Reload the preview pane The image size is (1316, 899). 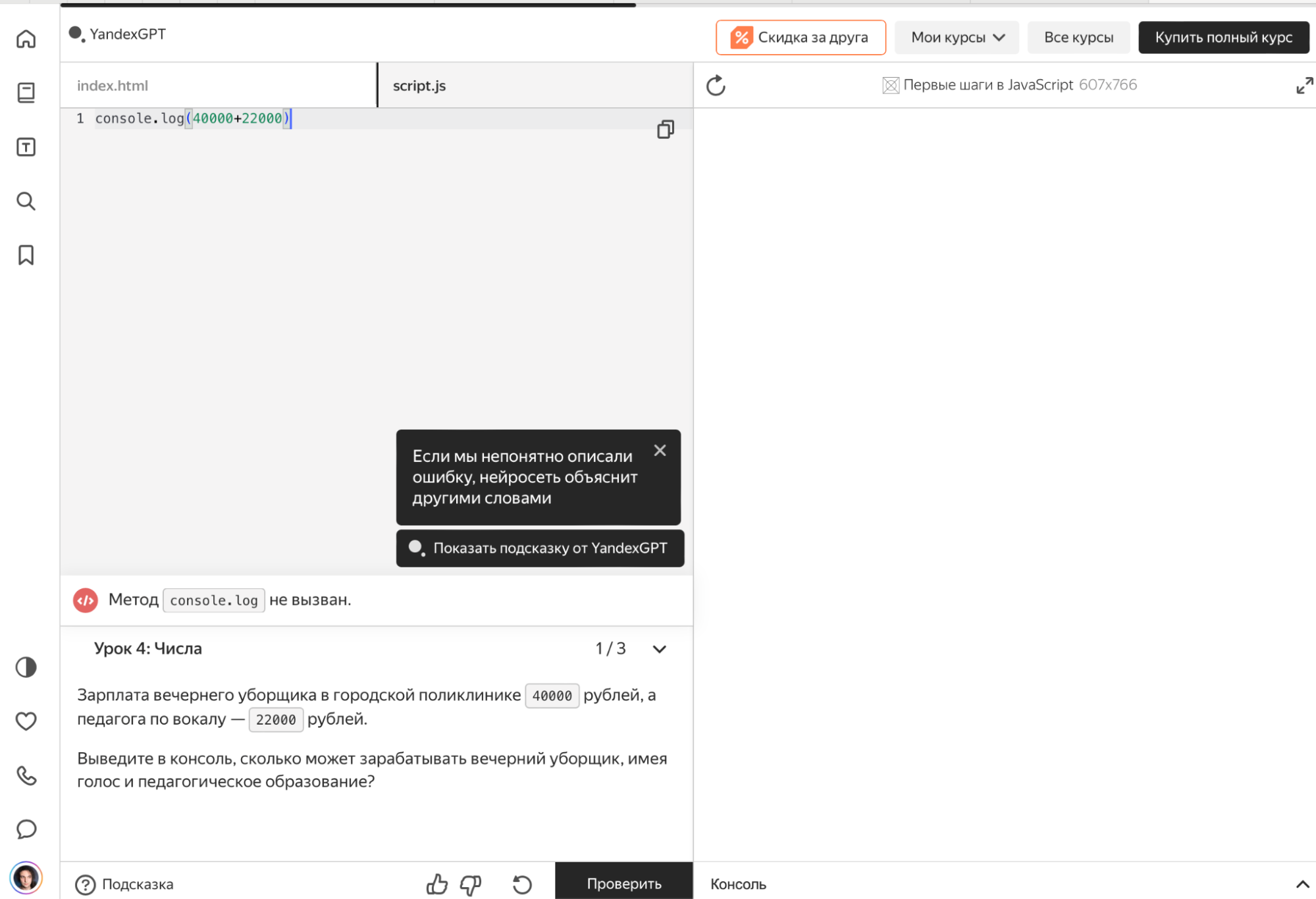click(716, 86)
